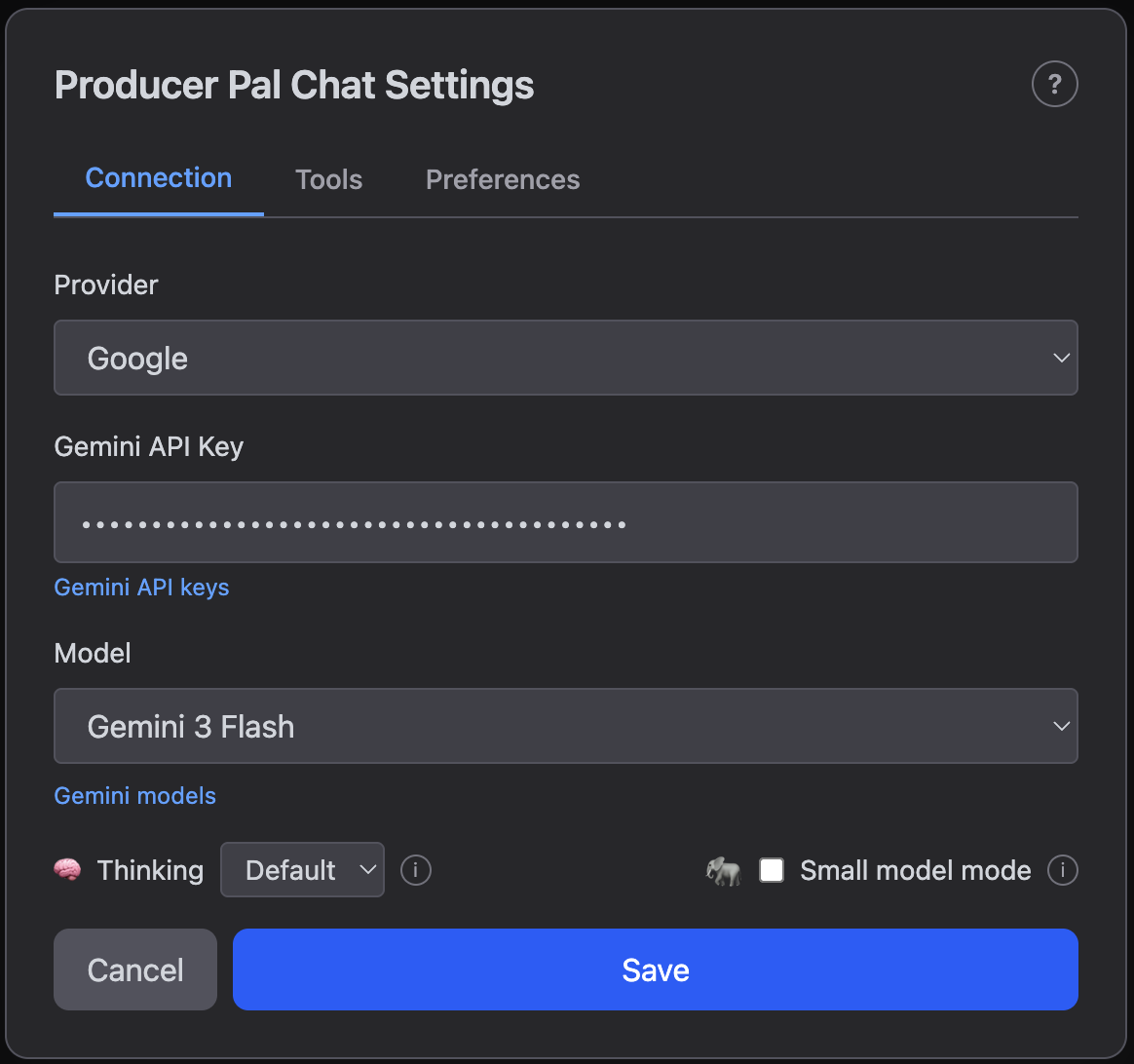Viewport: 1134px width, 1064px height.
Task: Open the Gemini API keys link
Action: tap(141, 587)
